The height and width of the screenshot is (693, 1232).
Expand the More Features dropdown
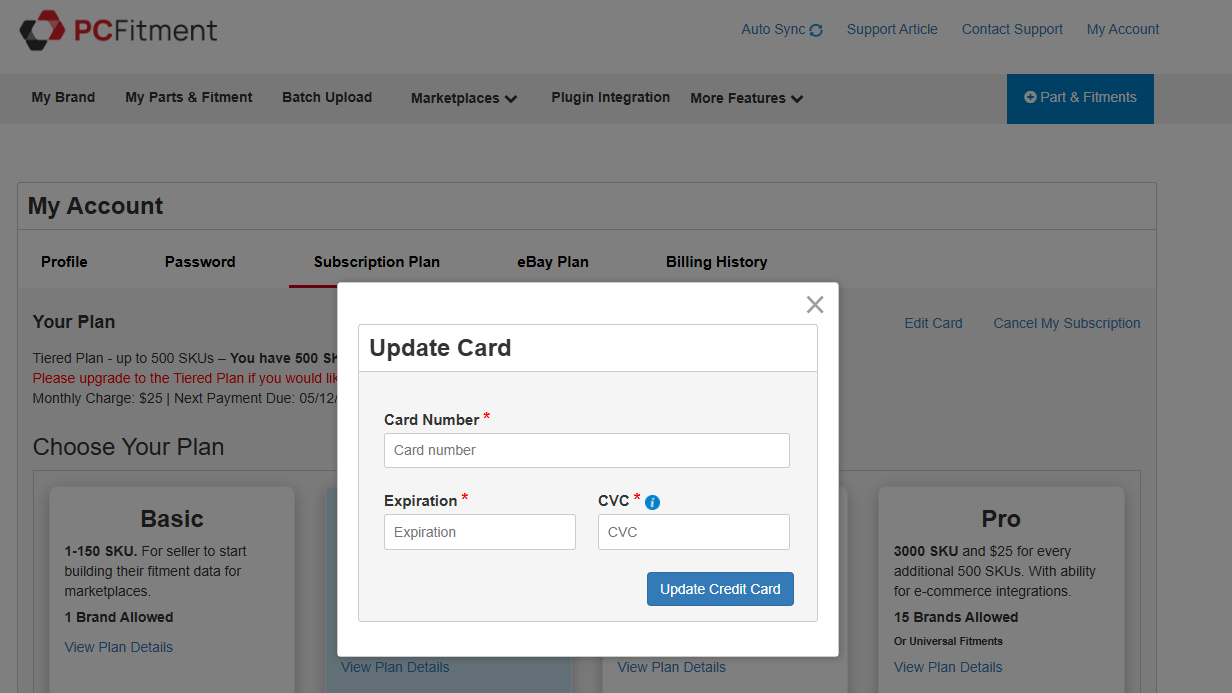[745, 98]
